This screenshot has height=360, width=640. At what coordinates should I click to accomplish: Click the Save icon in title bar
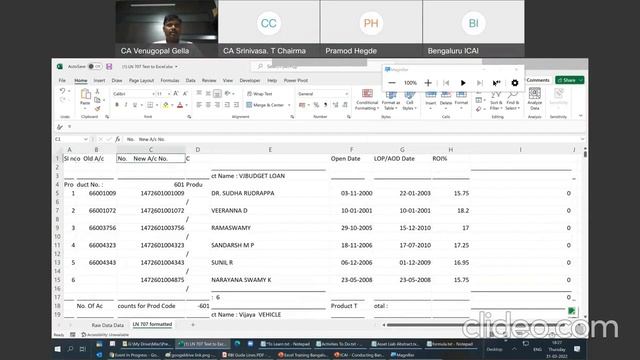point(109,67)
